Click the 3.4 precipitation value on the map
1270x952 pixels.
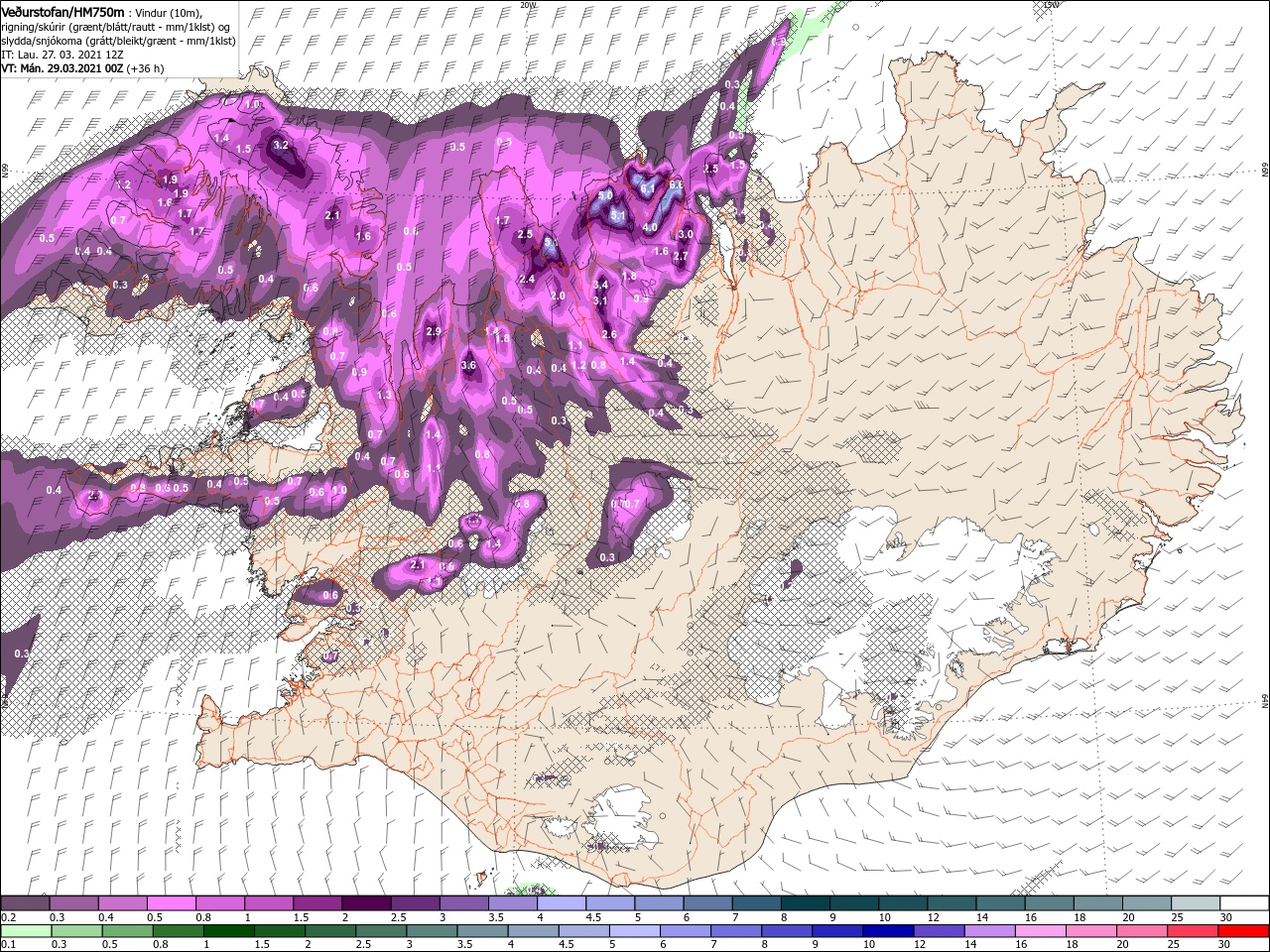pyautogui.click(x=600, y=286)
